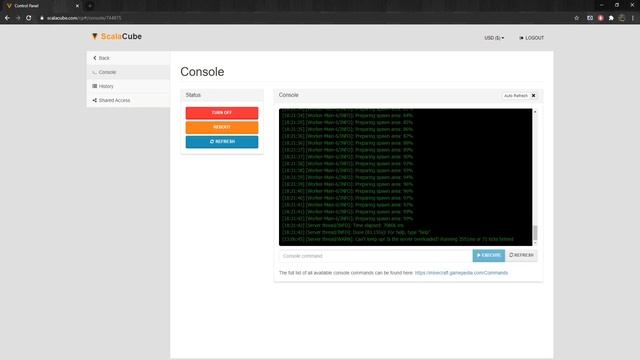Click REFRESH button next to Execute
The image size is (640, 360).
pos(521,255)
